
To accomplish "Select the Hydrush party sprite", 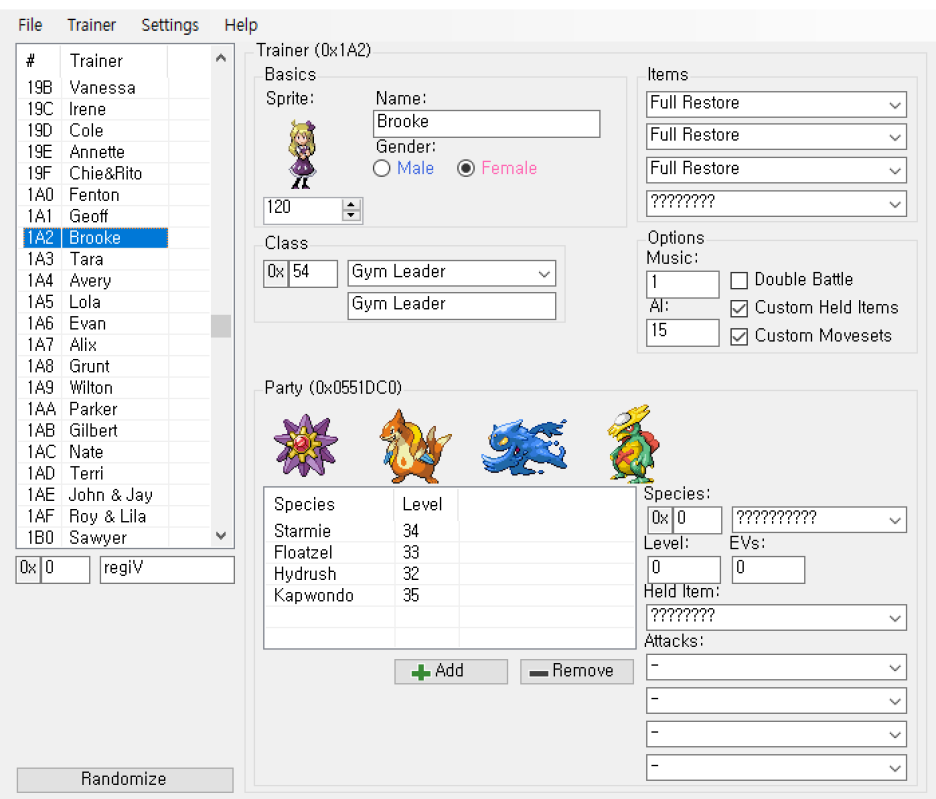I will coord(524,447).
